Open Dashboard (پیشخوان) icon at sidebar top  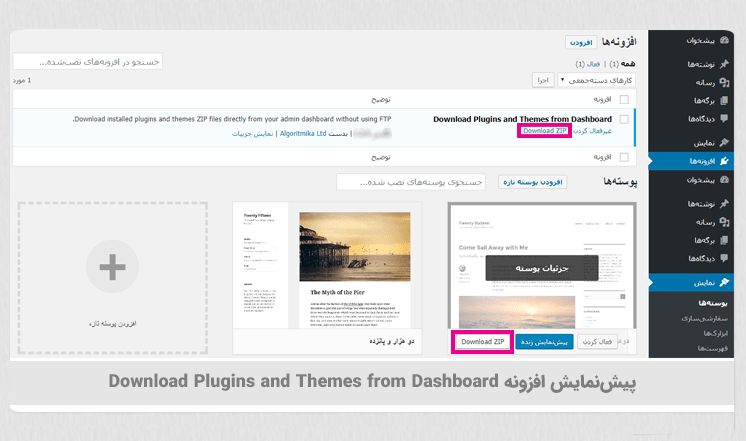[x=724, y=42]
